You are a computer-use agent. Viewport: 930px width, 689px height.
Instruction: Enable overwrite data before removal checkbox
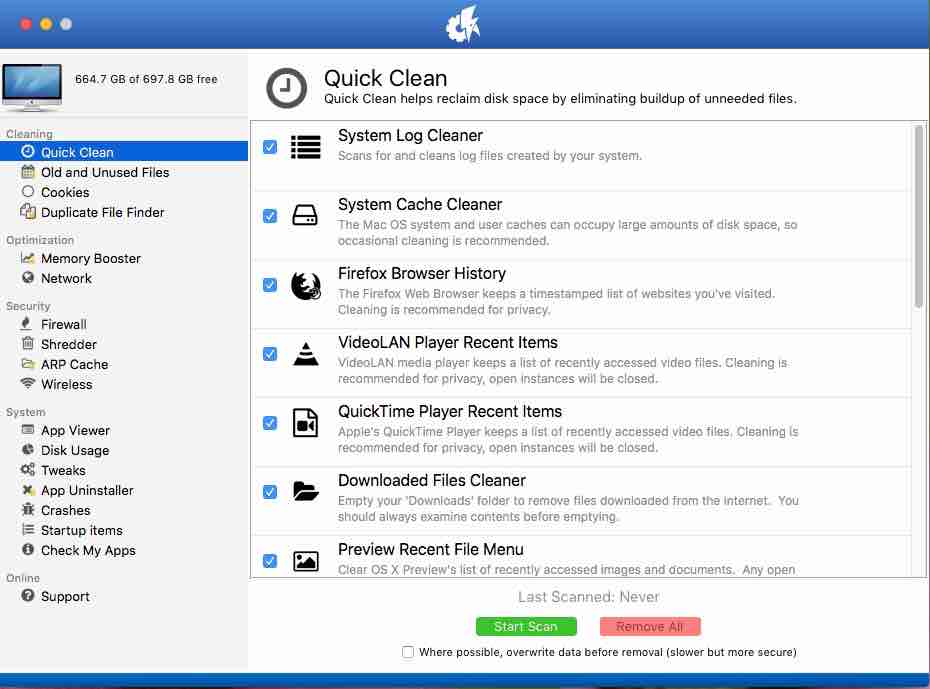[x=408, y=652]
